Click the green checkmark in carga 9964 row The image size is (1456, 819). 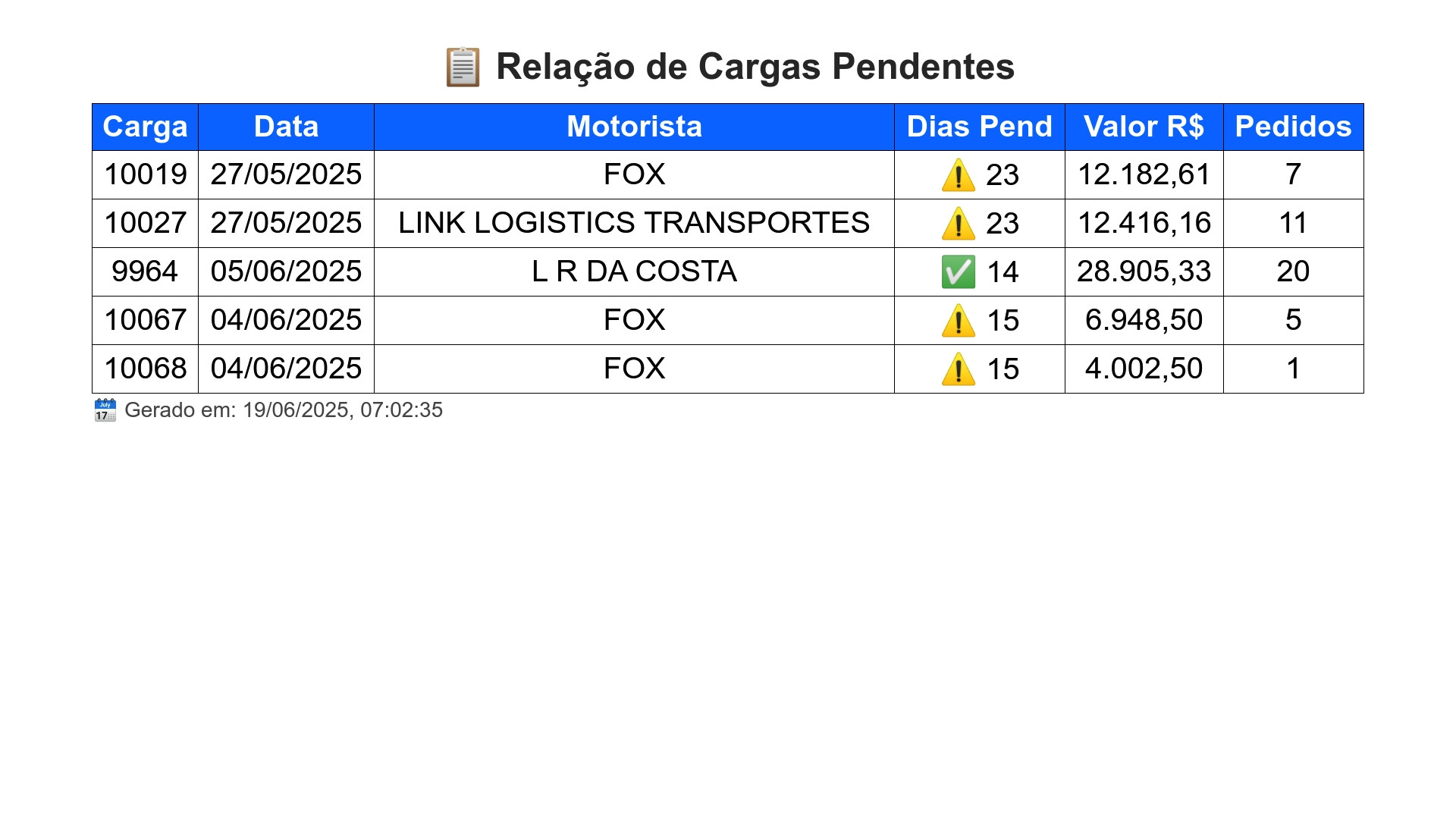tap(959, 272)
